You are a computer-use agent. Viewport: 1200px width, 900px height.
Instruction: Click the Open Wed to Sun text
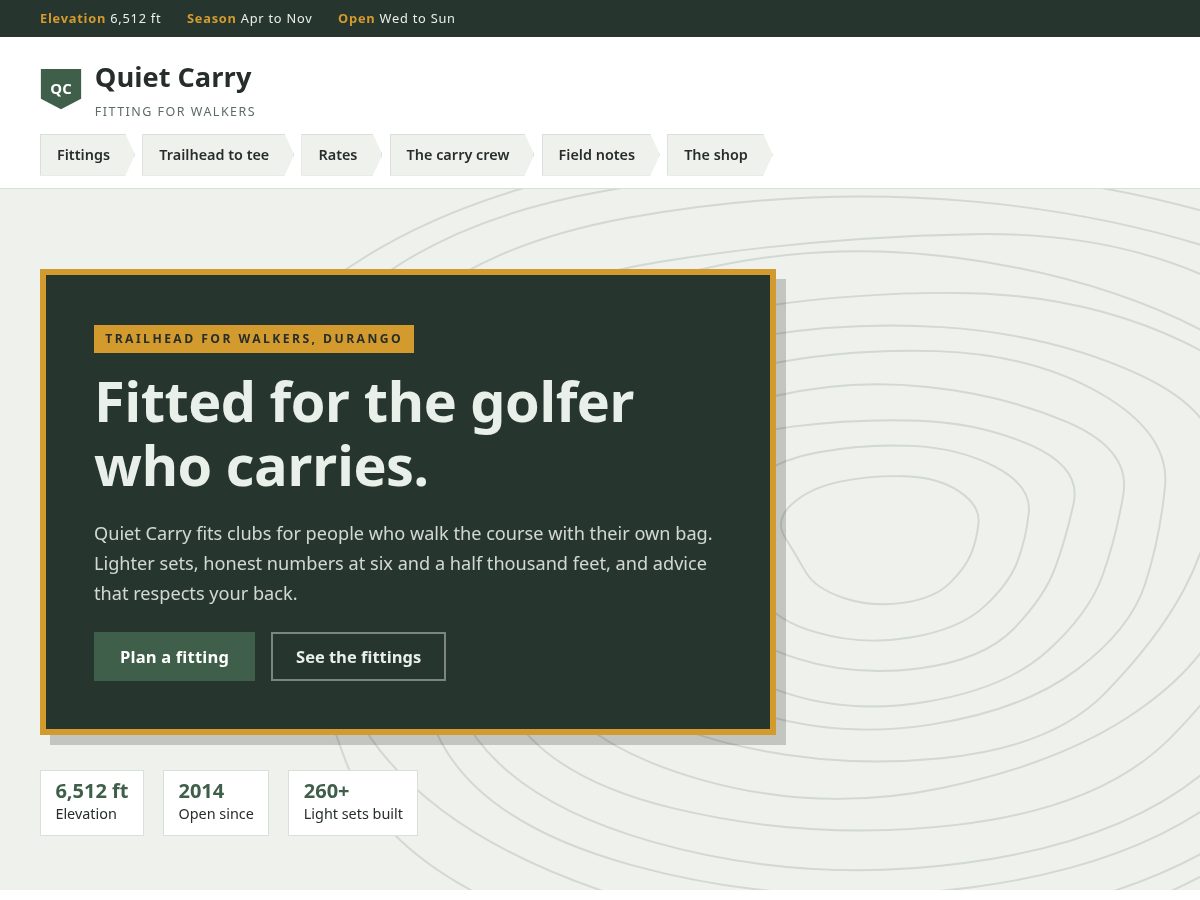pyautogui.click(x=396, y=18)
